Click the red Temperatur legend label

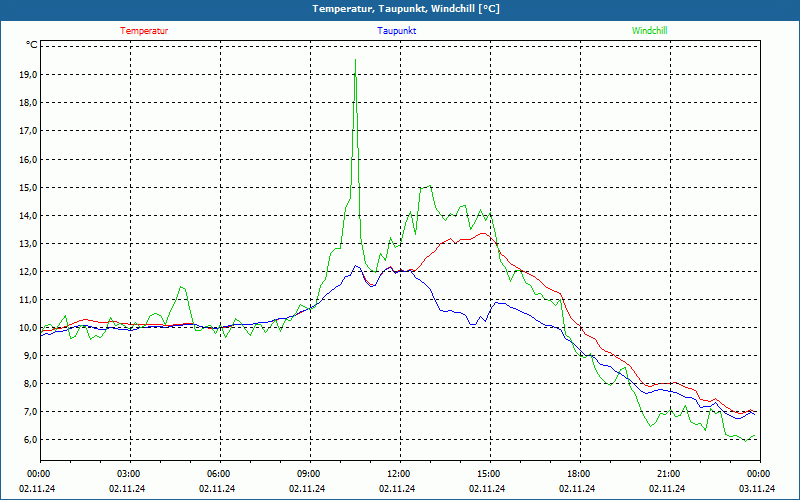click(x=144, y=31)
